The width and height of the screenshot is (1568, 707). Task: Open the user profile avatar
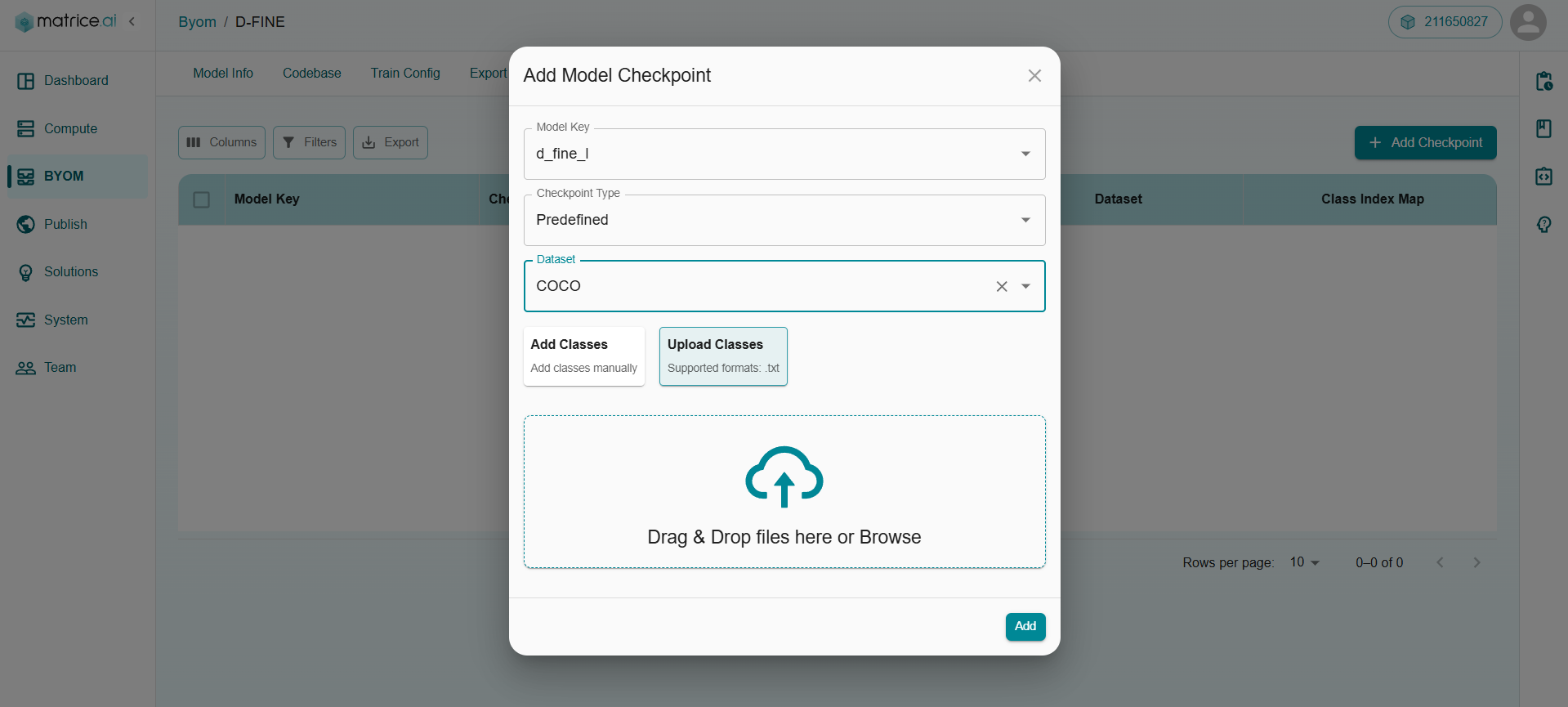coord(1528,22)
